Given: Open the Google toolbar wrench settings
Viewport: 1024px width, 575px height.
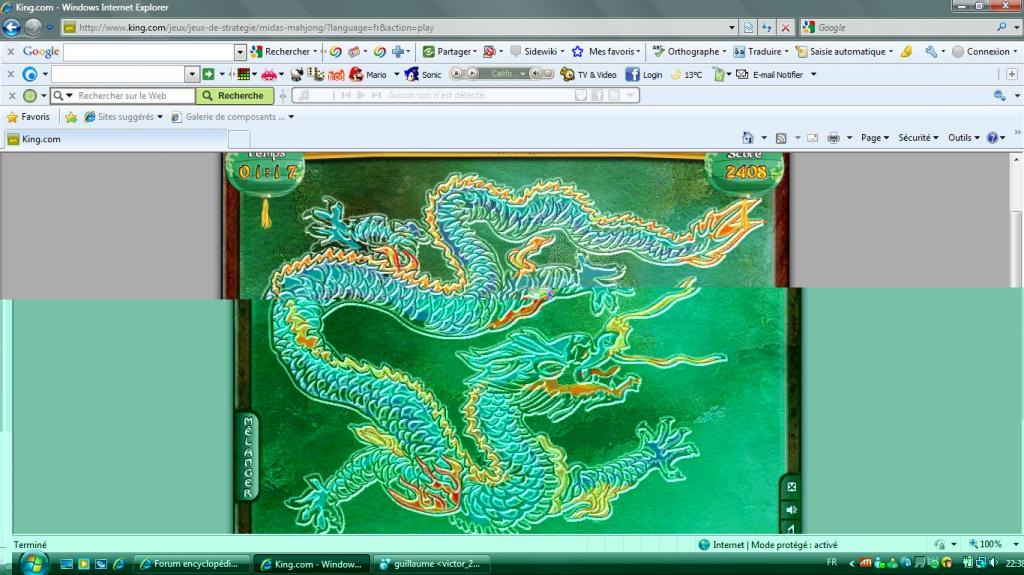Looking at the screenshot, I should coord(931,52).
